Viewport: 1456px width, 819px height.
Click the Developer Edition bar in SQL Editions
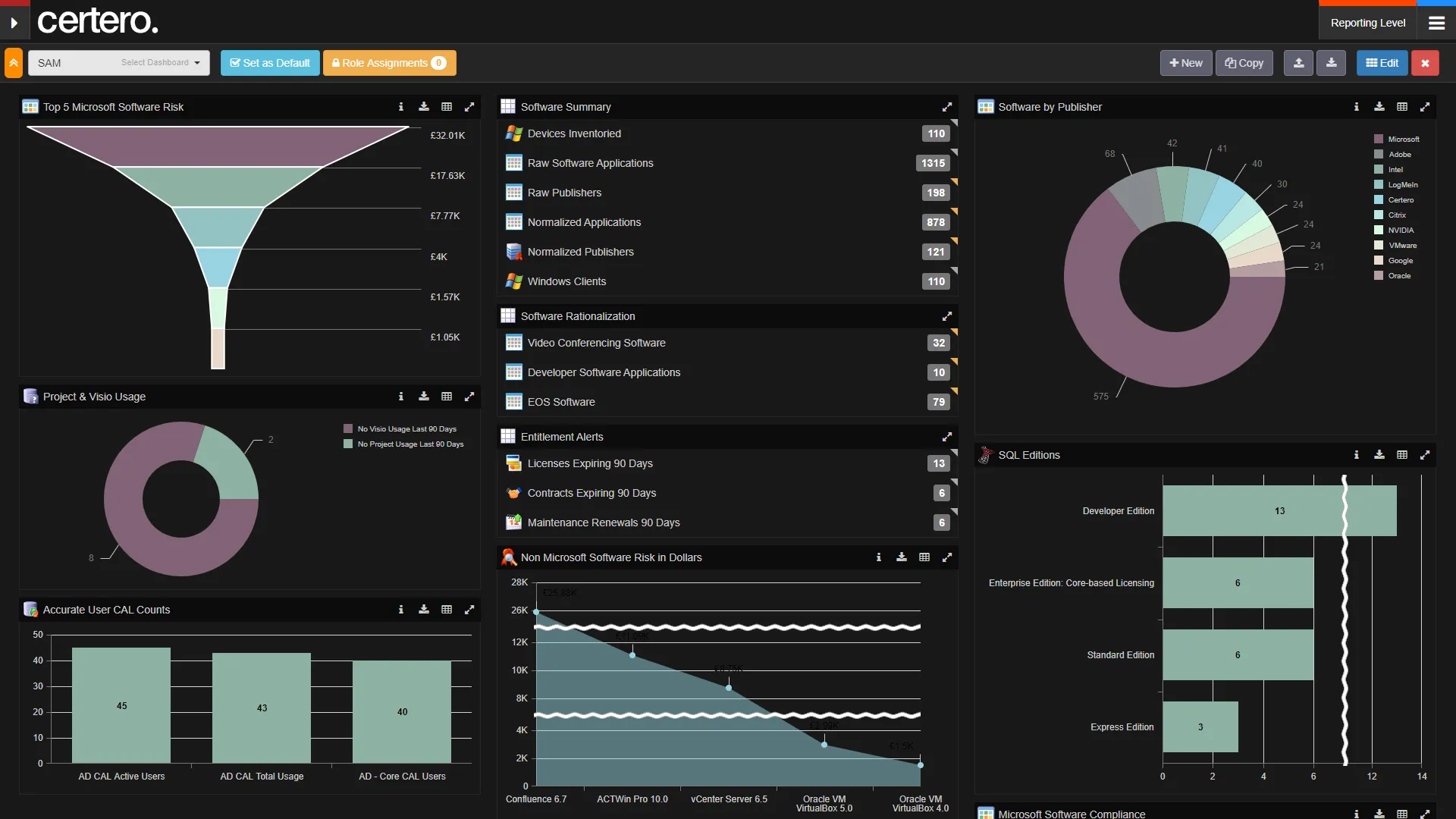click(x=1279, y=511)
